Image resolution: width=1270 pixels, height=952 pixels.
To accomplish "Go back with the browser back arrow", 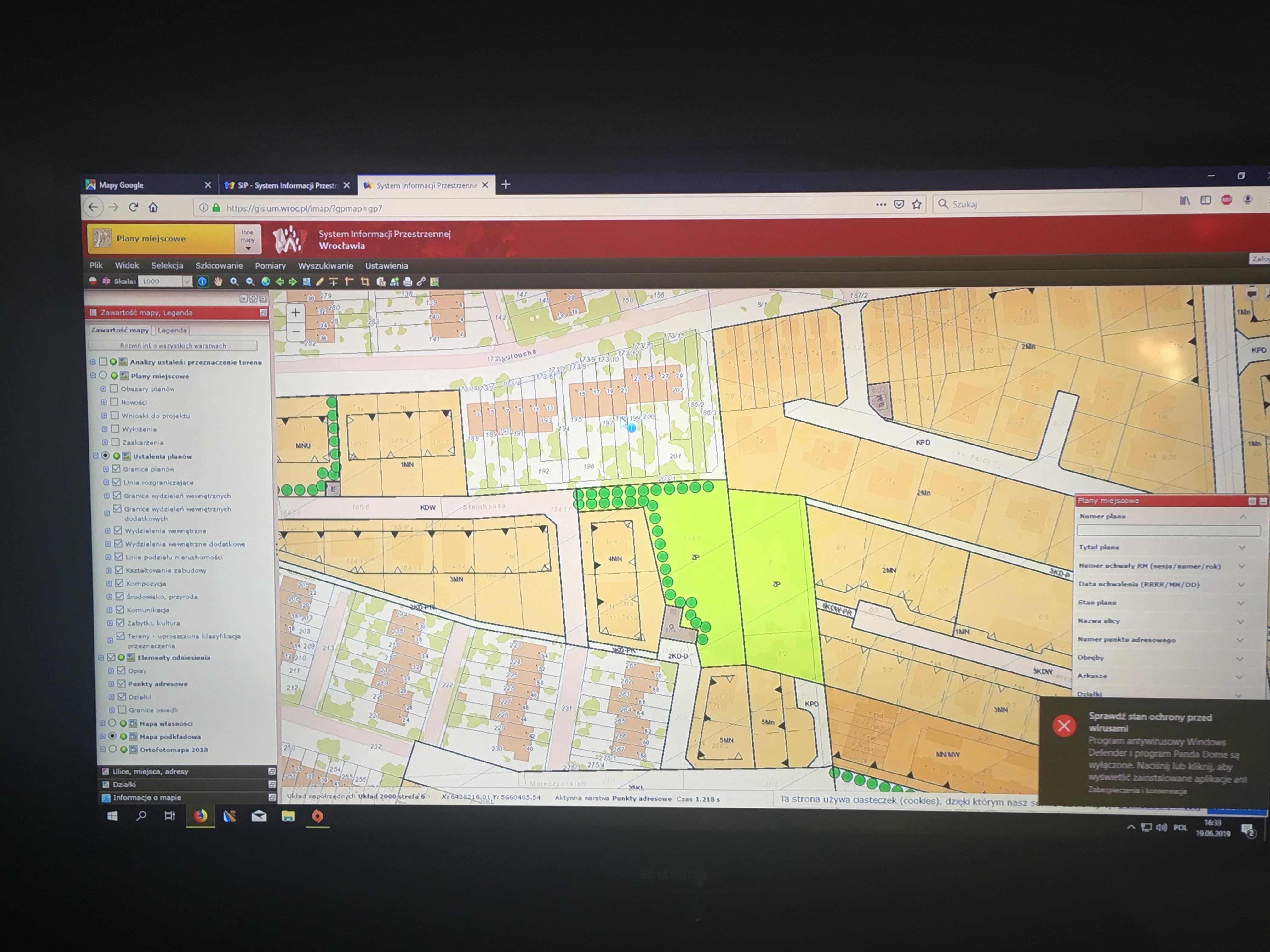I will [94, 207].
